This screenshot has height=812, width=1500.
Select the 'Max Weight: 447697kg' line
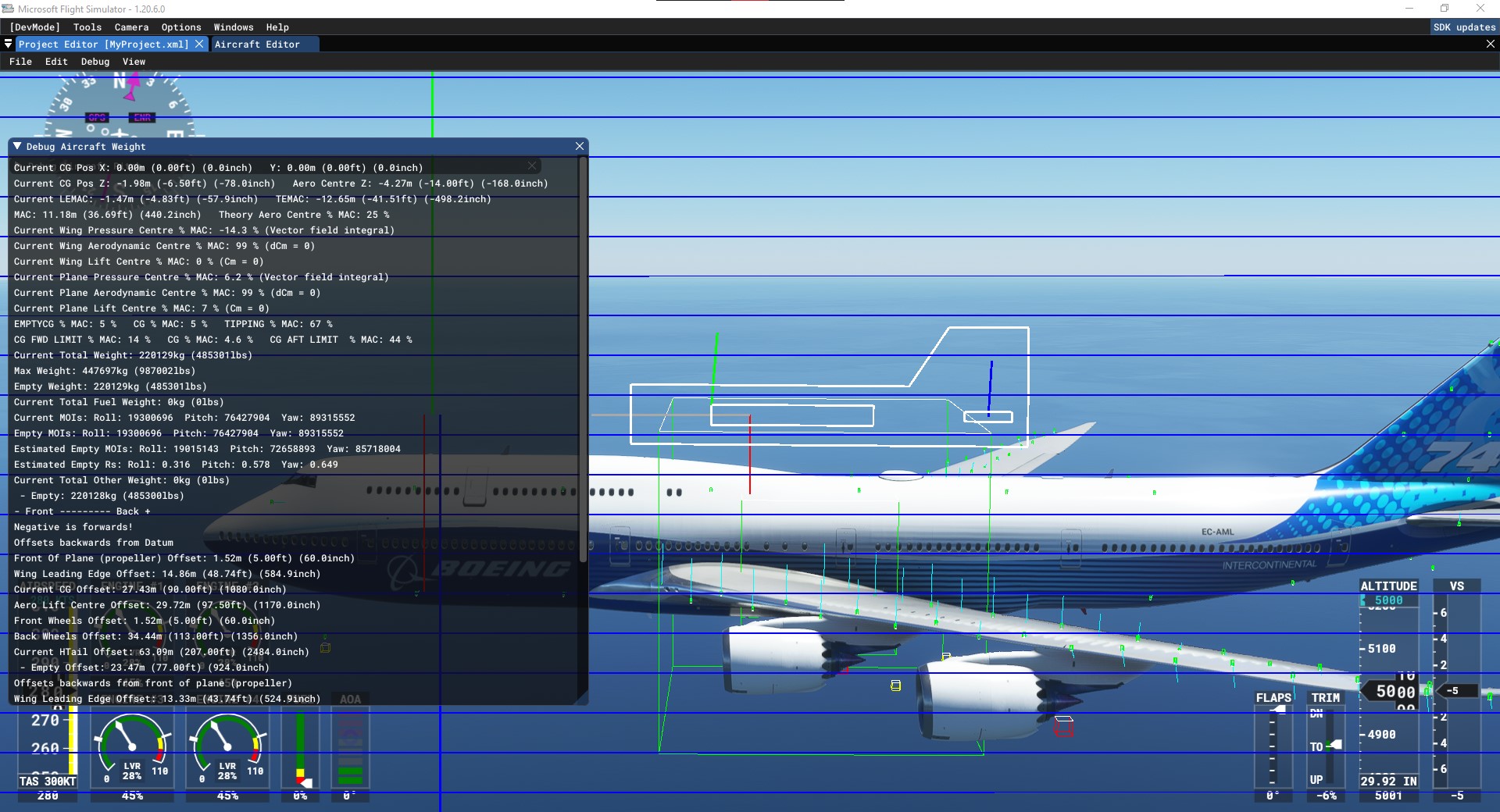pyautogui.click(x=105, y=371)
